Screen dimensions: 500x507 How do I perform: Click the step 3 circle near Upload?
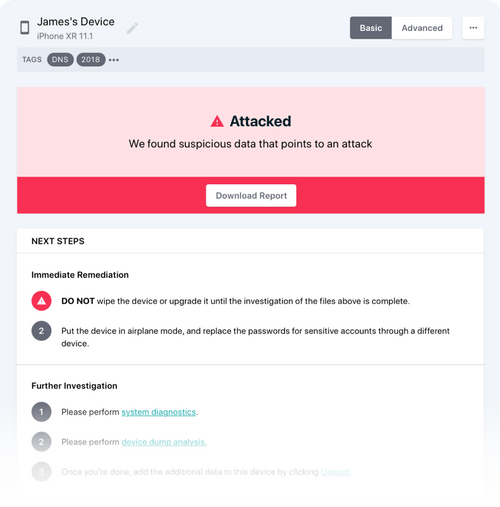click(x=41, y=472)
